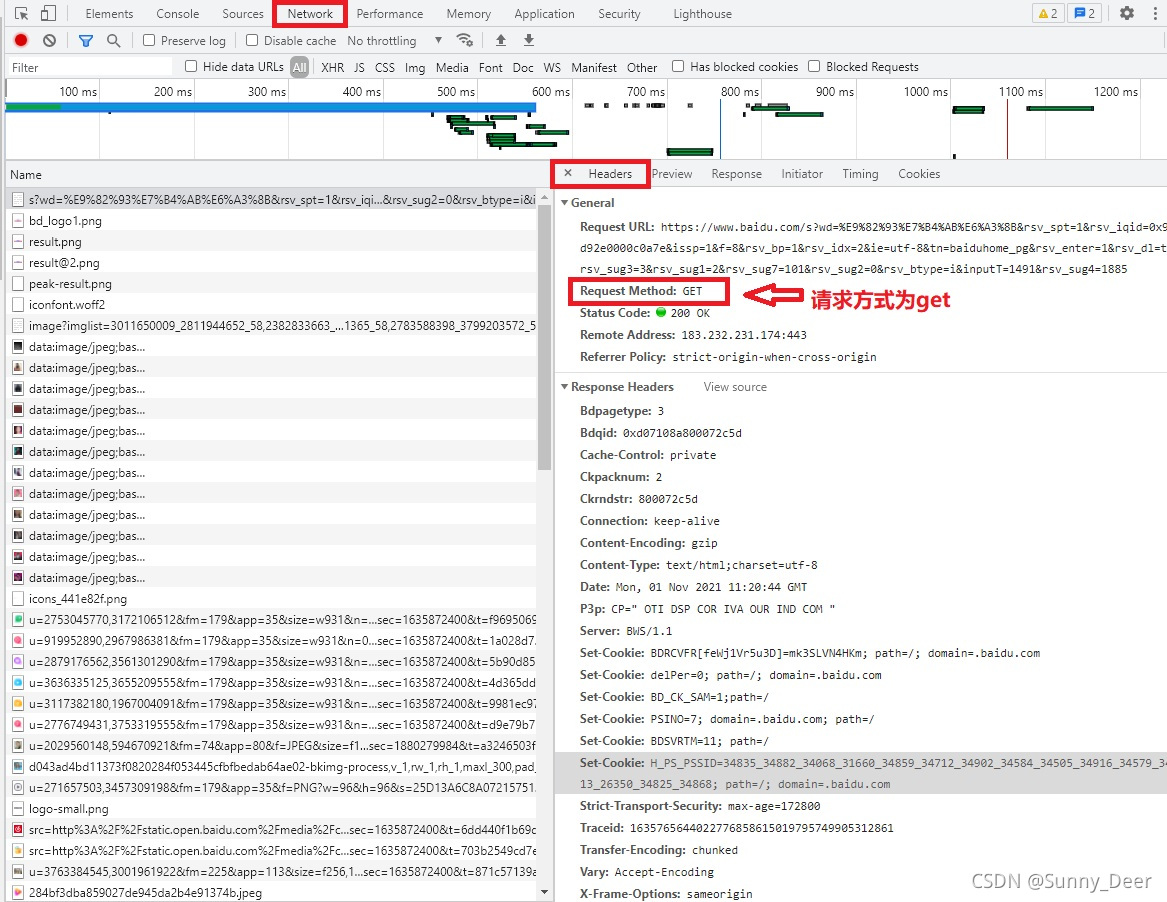Filter requests by Img
Screen dimensions: 1167x902
pos(415,67)
